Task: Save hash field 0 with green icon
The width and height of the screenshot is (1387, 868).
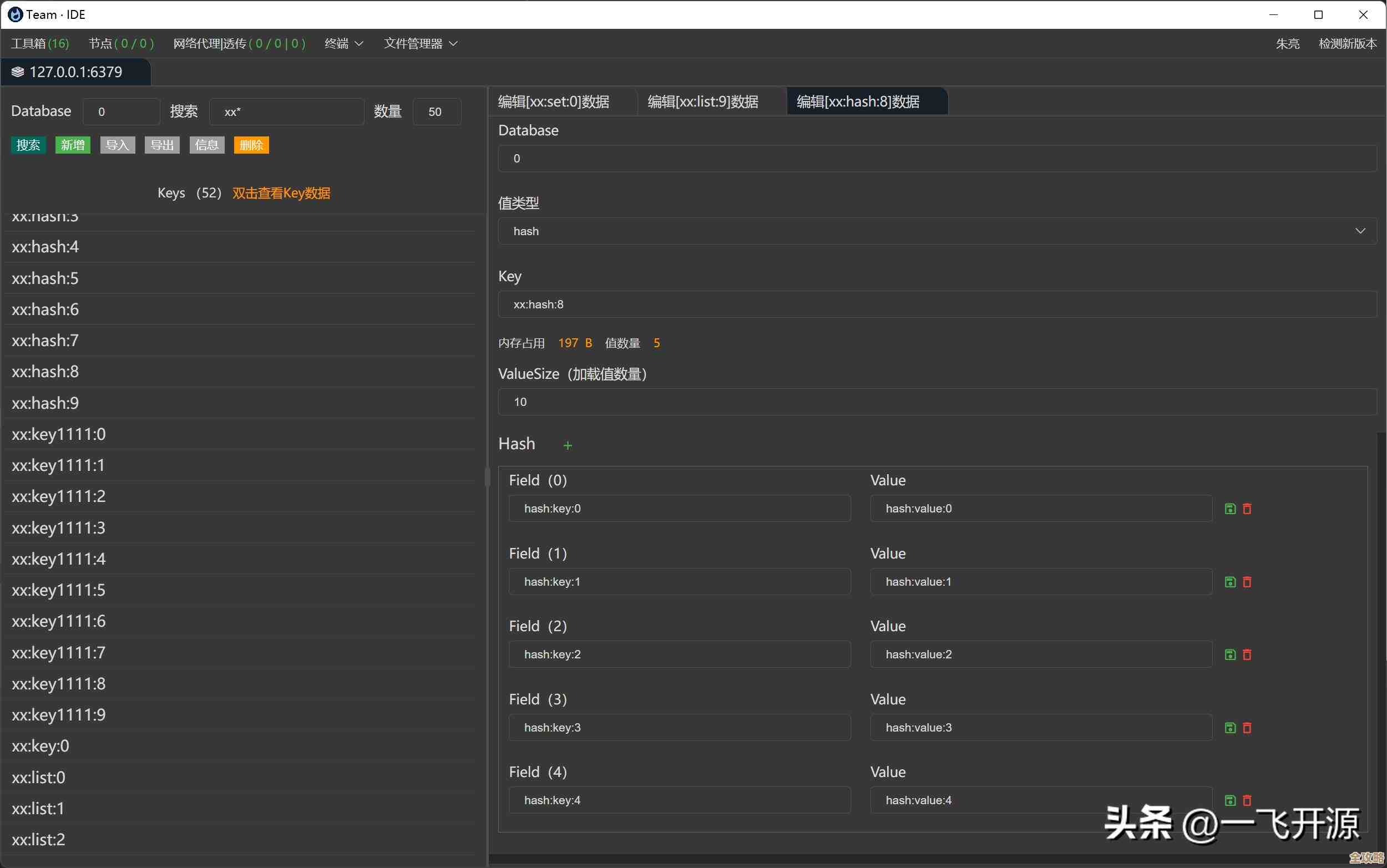Action: (1229, 509)
